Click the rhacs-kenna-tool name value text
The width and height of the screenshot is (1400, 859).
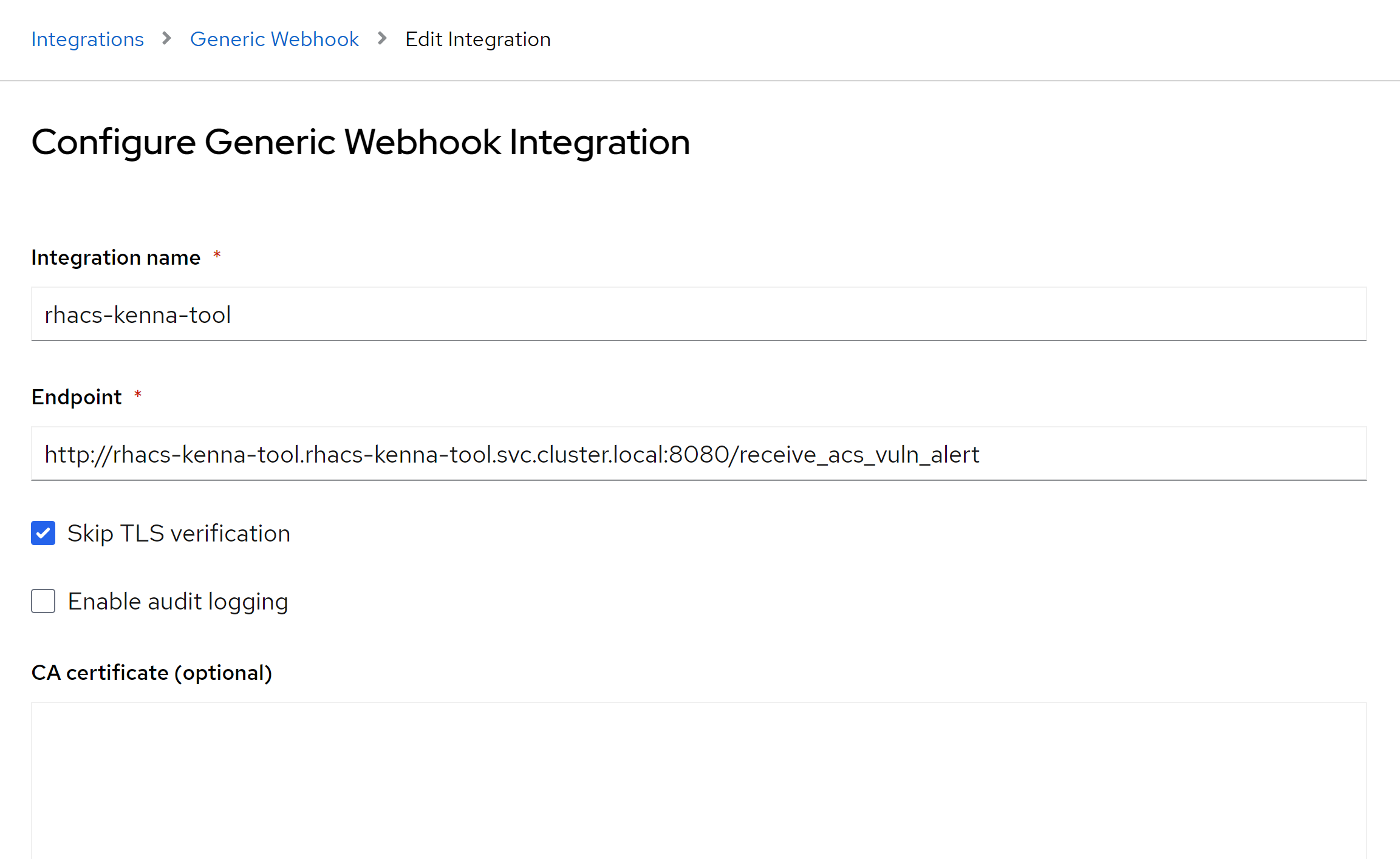click(137, 315)
